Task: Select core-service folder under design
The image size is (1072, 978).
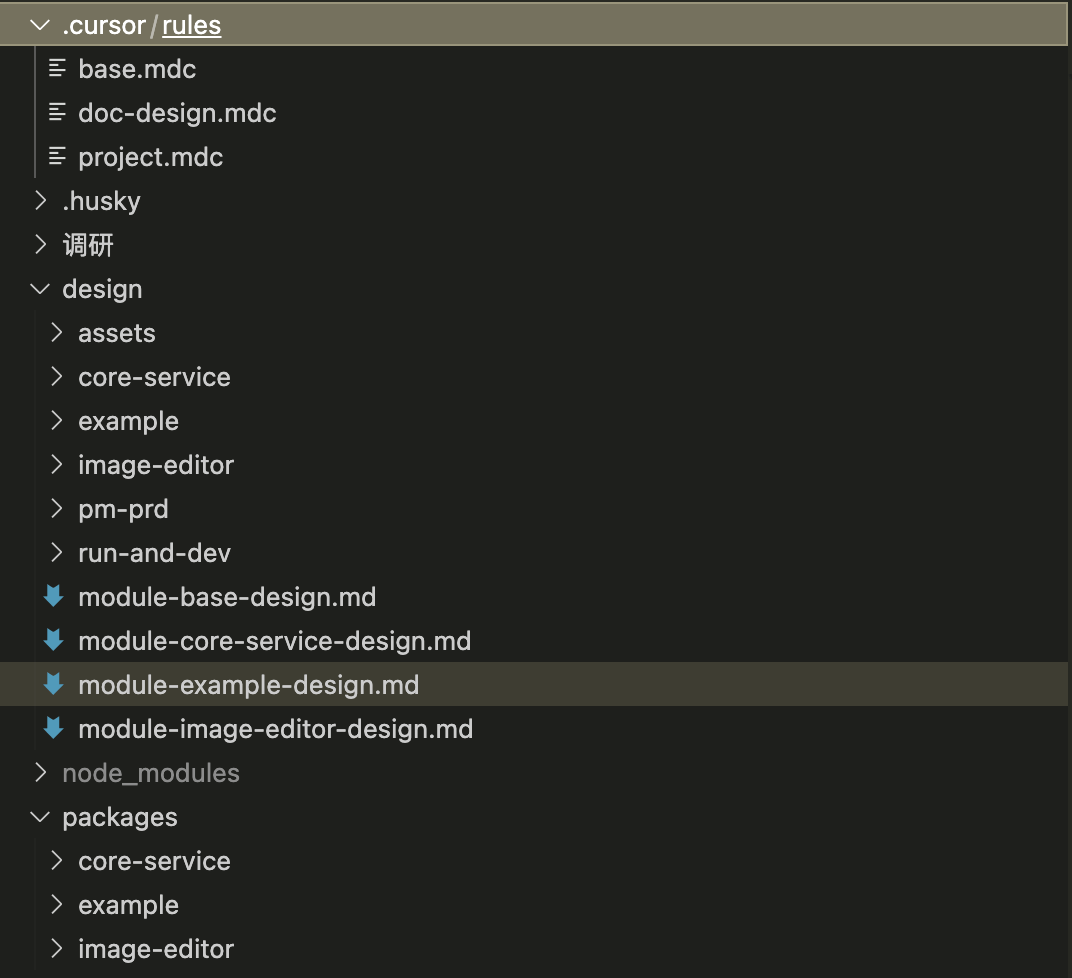Action: [154, 377]
